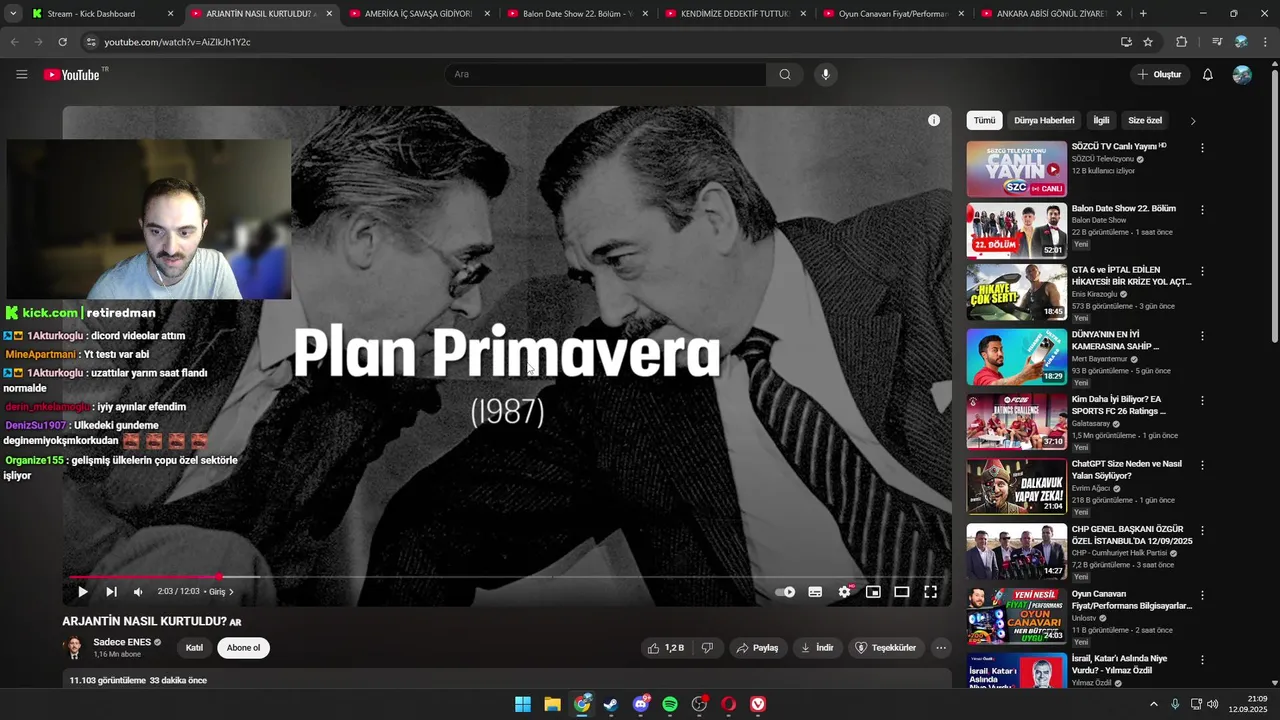Open the YouTube hamburger guide menu

pyautogui.click(x=21, y=74)
